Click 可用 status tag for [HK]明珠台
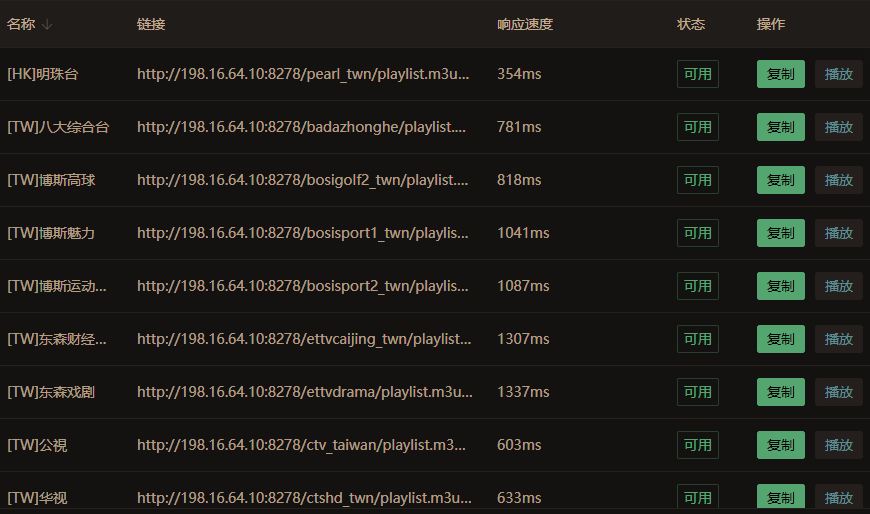The image size is (870, 514). tap(697, 74)
